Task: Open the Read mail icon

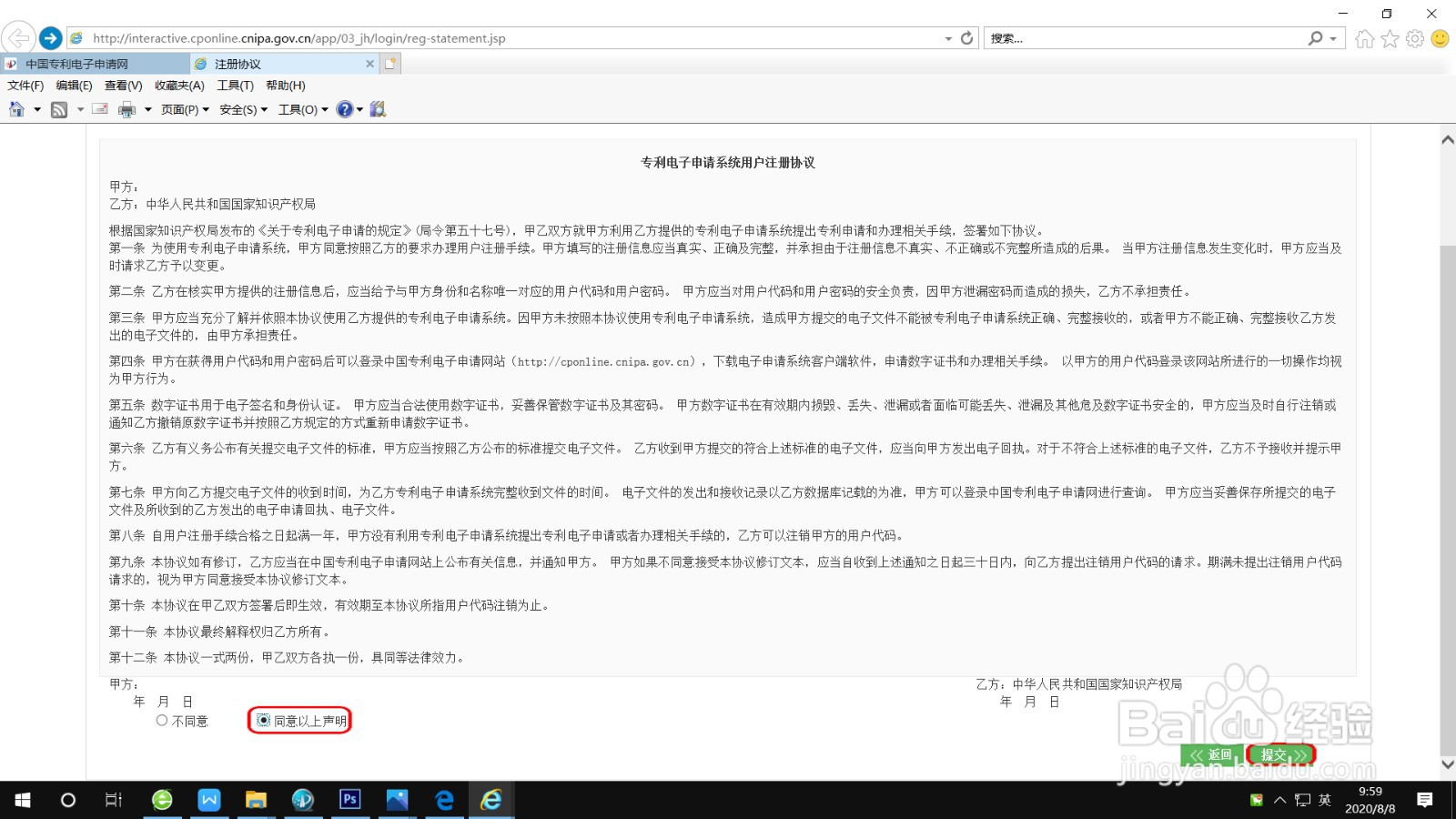Action: coord(99,108)
